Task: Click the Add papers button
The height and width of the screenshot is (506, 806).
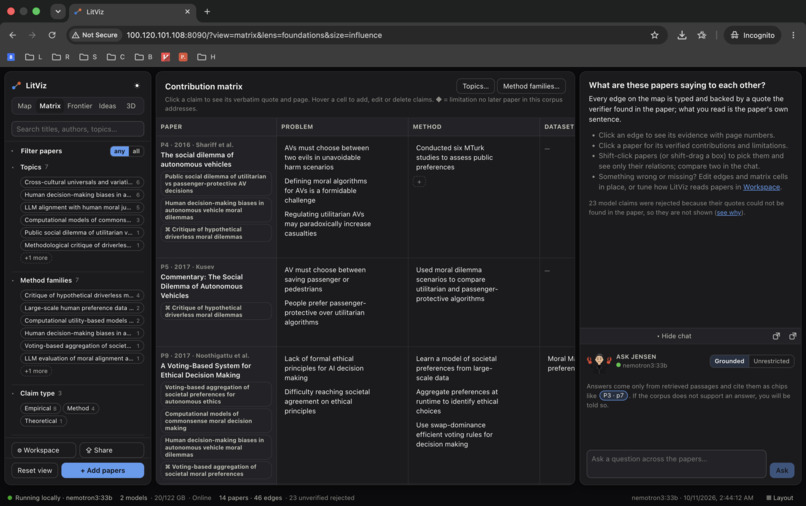Action: (103, 470)
